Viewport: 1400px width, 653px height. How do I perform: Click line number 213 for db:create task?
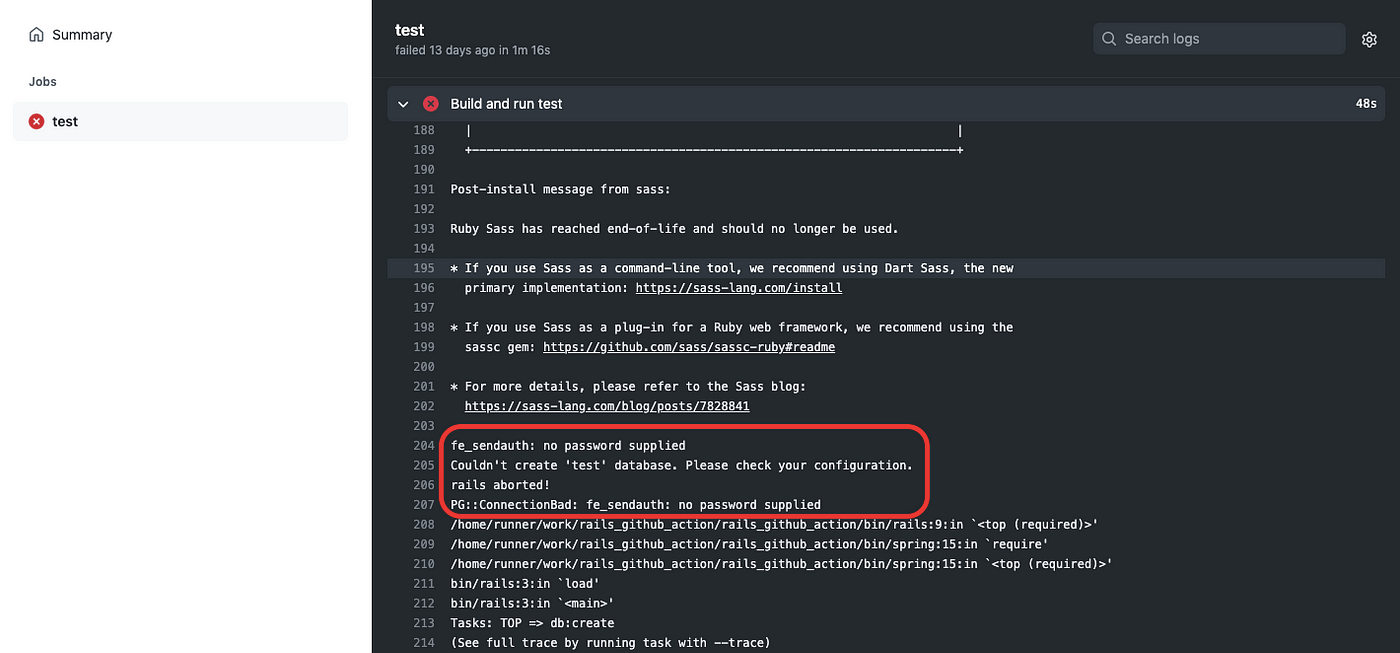(423, 623)
